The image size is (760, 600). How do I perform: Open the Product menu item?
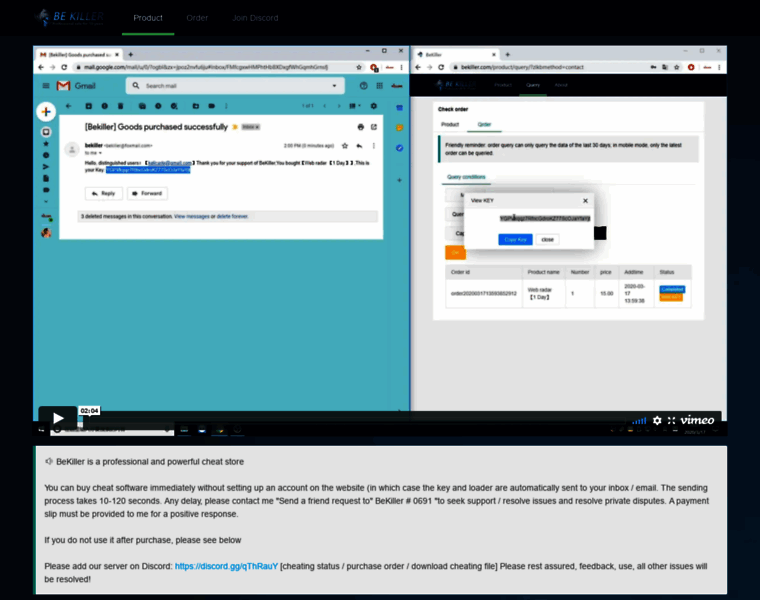(x=148, y=18)
